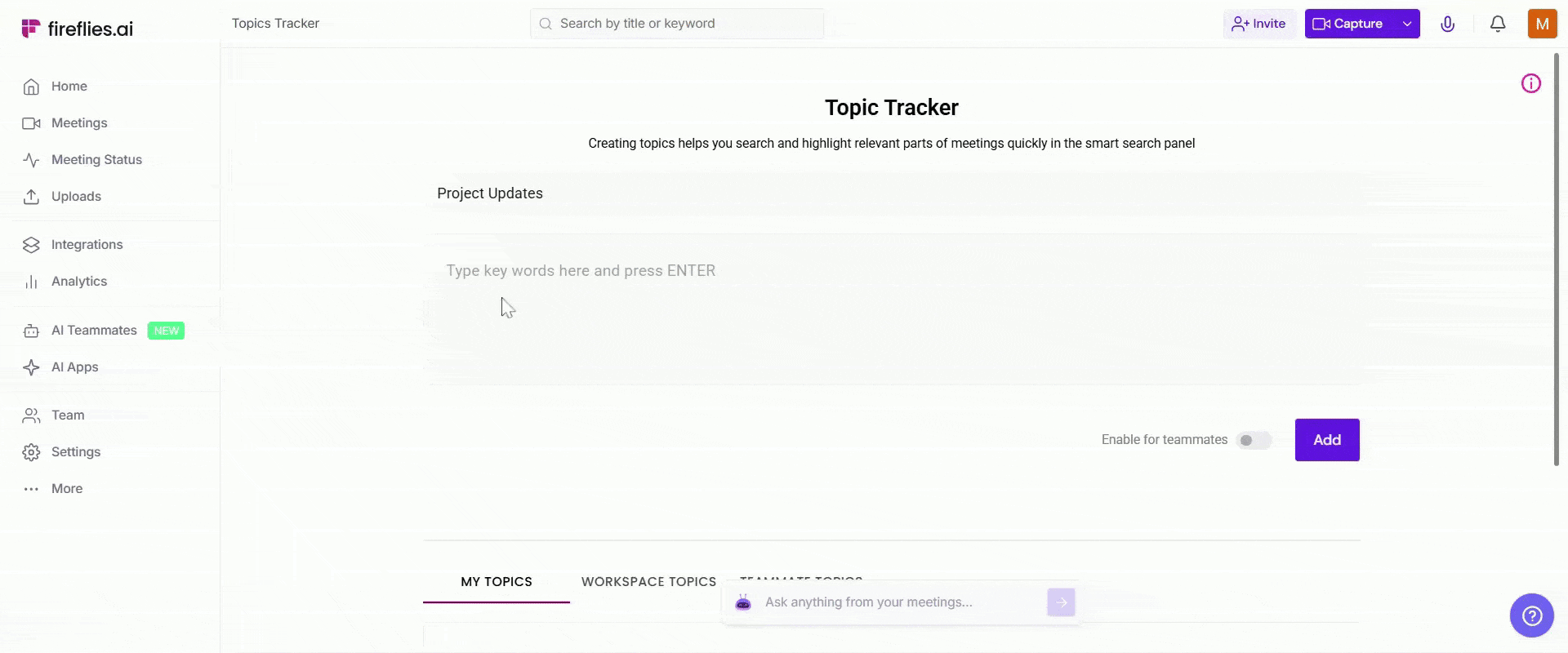Switch to the Workspace Topics tab

[648, 582]
